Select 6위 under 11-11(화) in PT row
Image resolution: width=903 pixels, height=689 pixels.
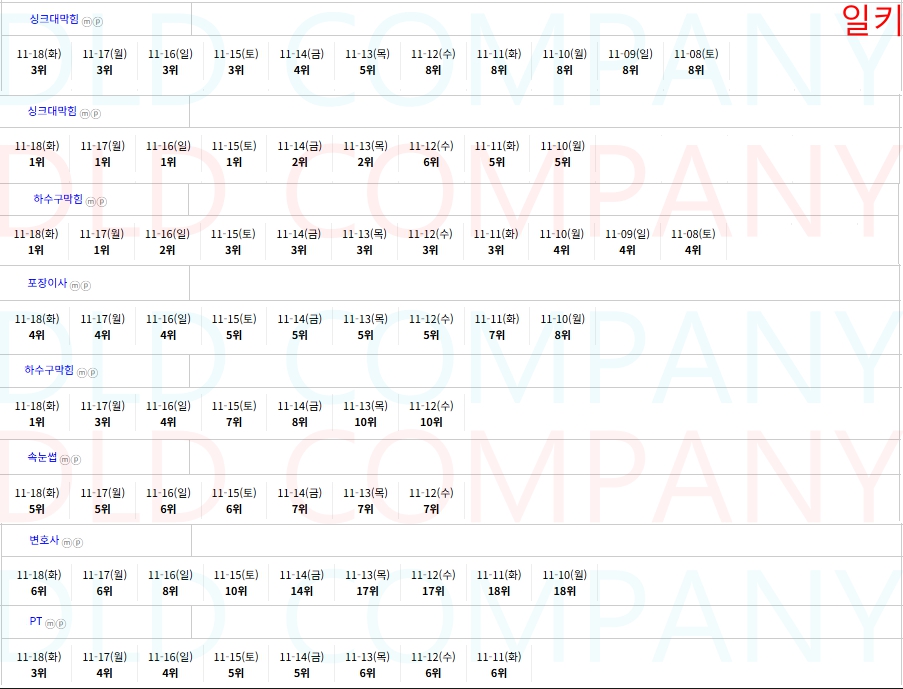click(499, 673)
